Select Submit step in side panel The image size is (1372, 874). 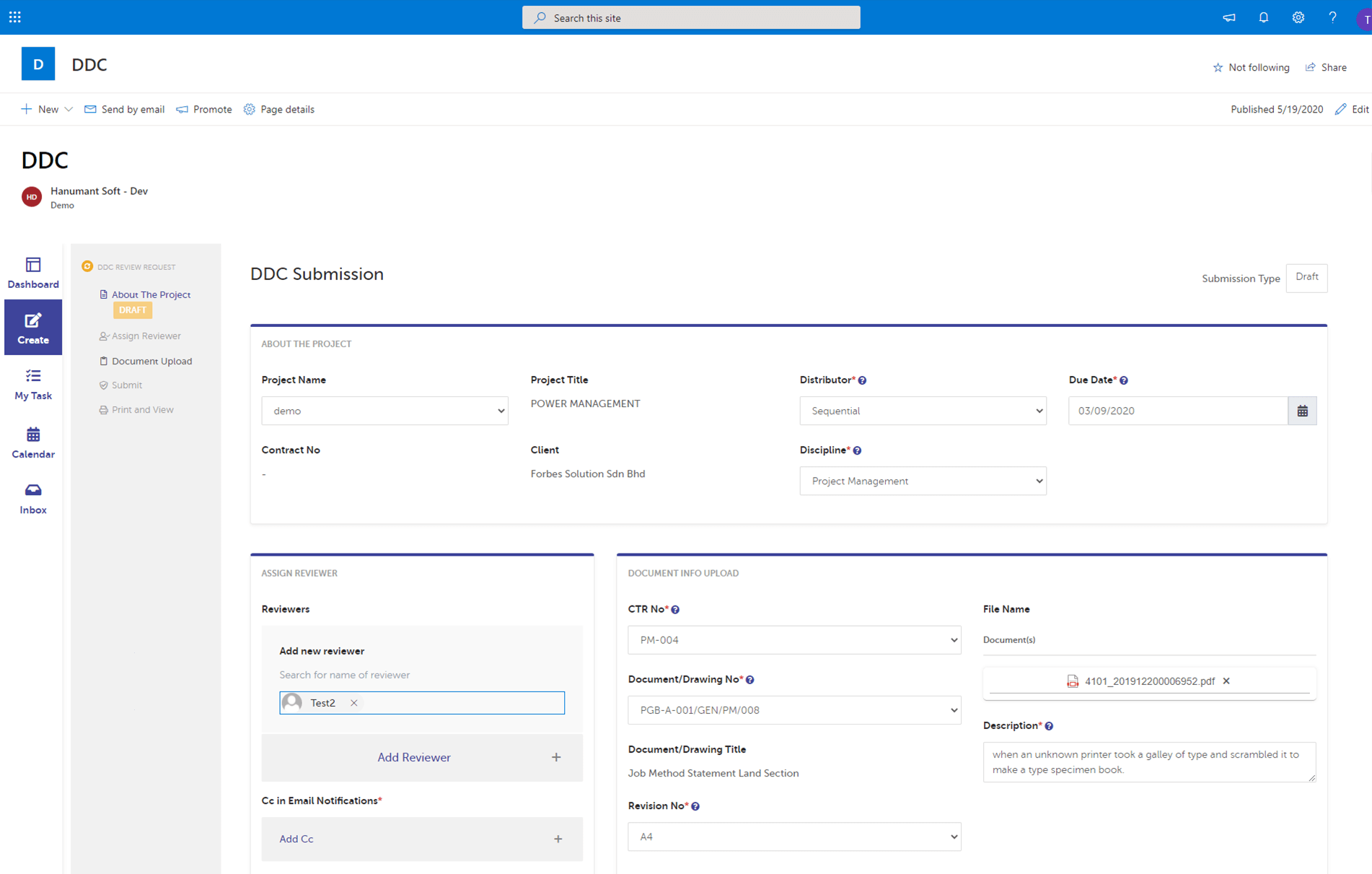click(x=126, y=385)
